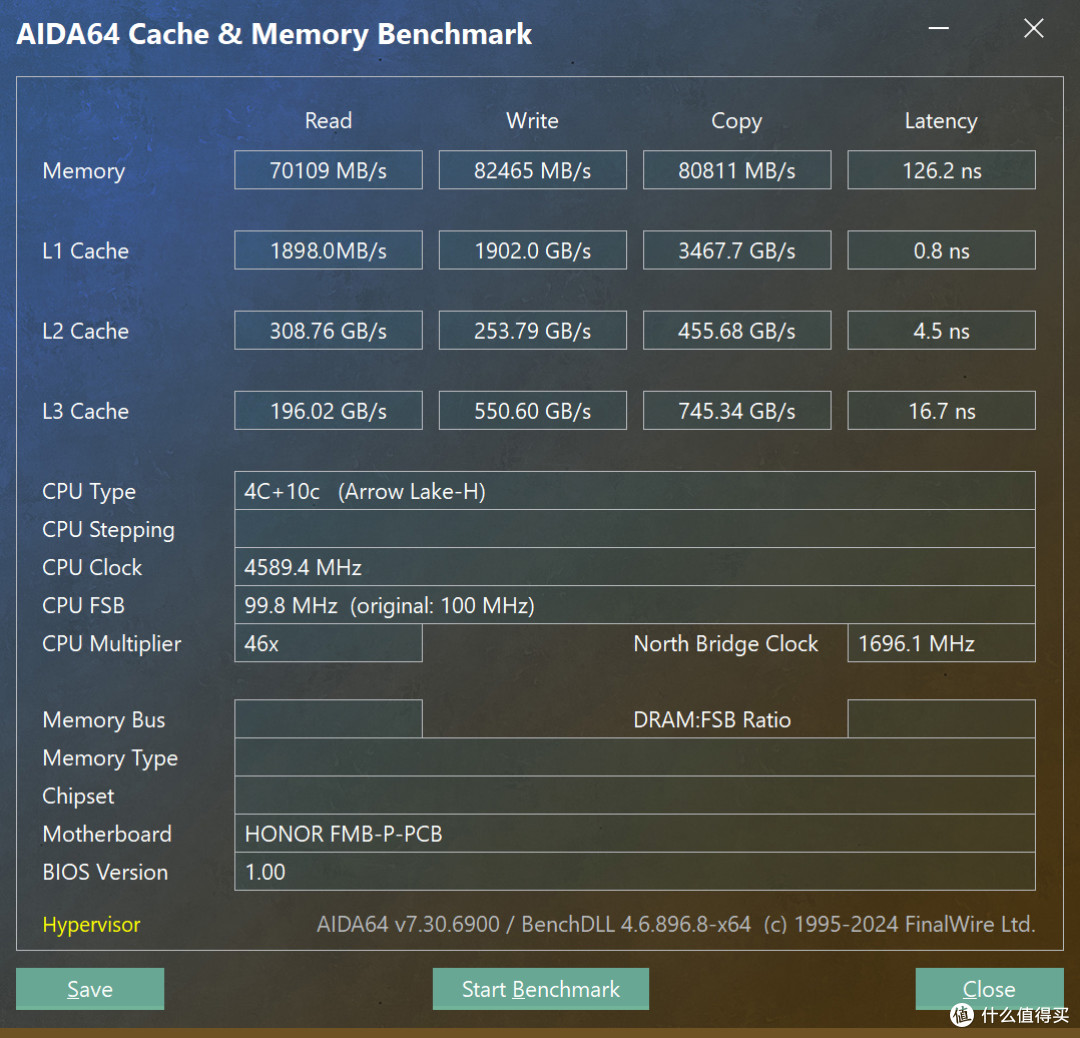Select L2 Cache copy value 455.68 GB/s
1080x1038 pixels.
[x=737, y=330]
